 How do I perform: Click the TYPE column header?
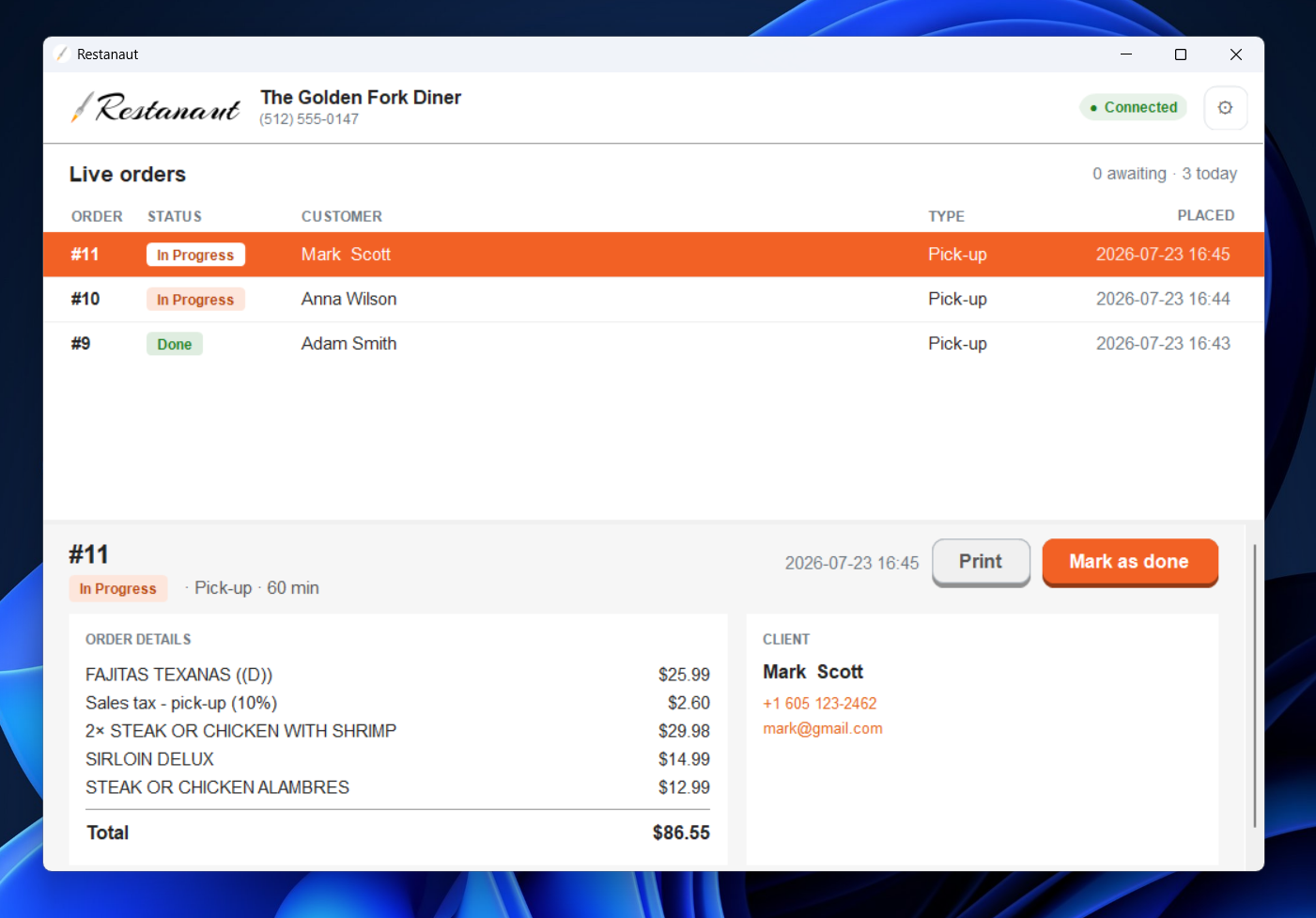click(946, 216)
